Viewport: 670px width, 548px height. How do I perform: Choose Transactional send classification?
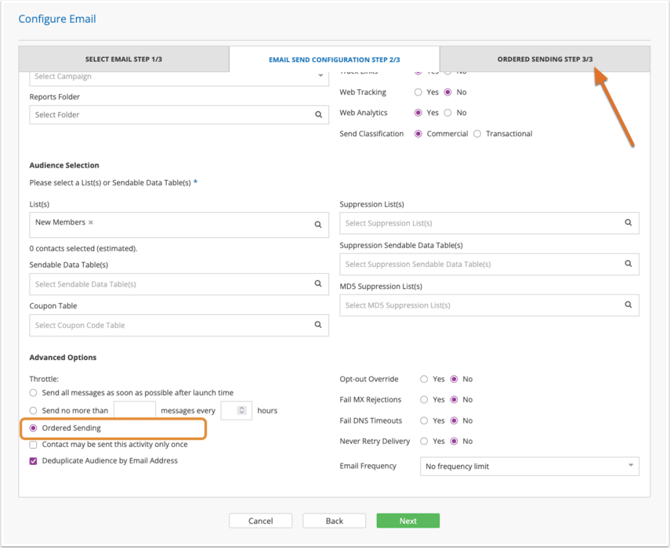(477, 134)
